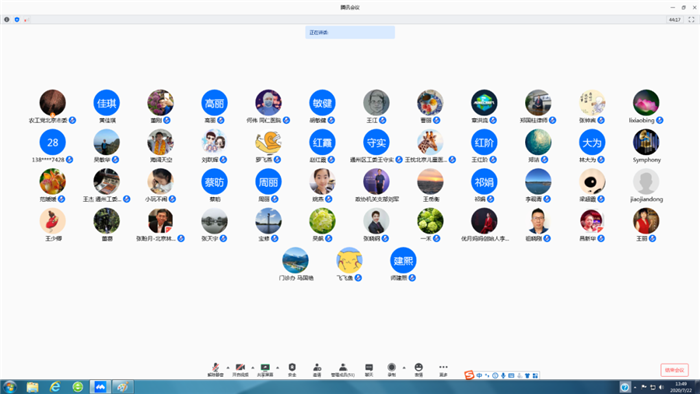Screen dimensions: 700x394
Task: Click the currently speaking banner
Action: [x=350, y=32]
